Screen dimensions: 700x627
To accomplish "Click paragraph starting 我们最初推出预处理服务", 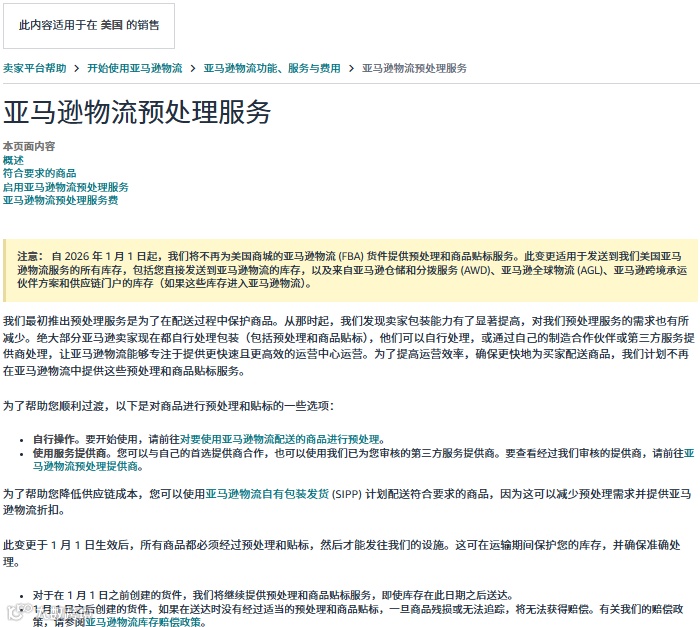I will (x=349, y=346).
